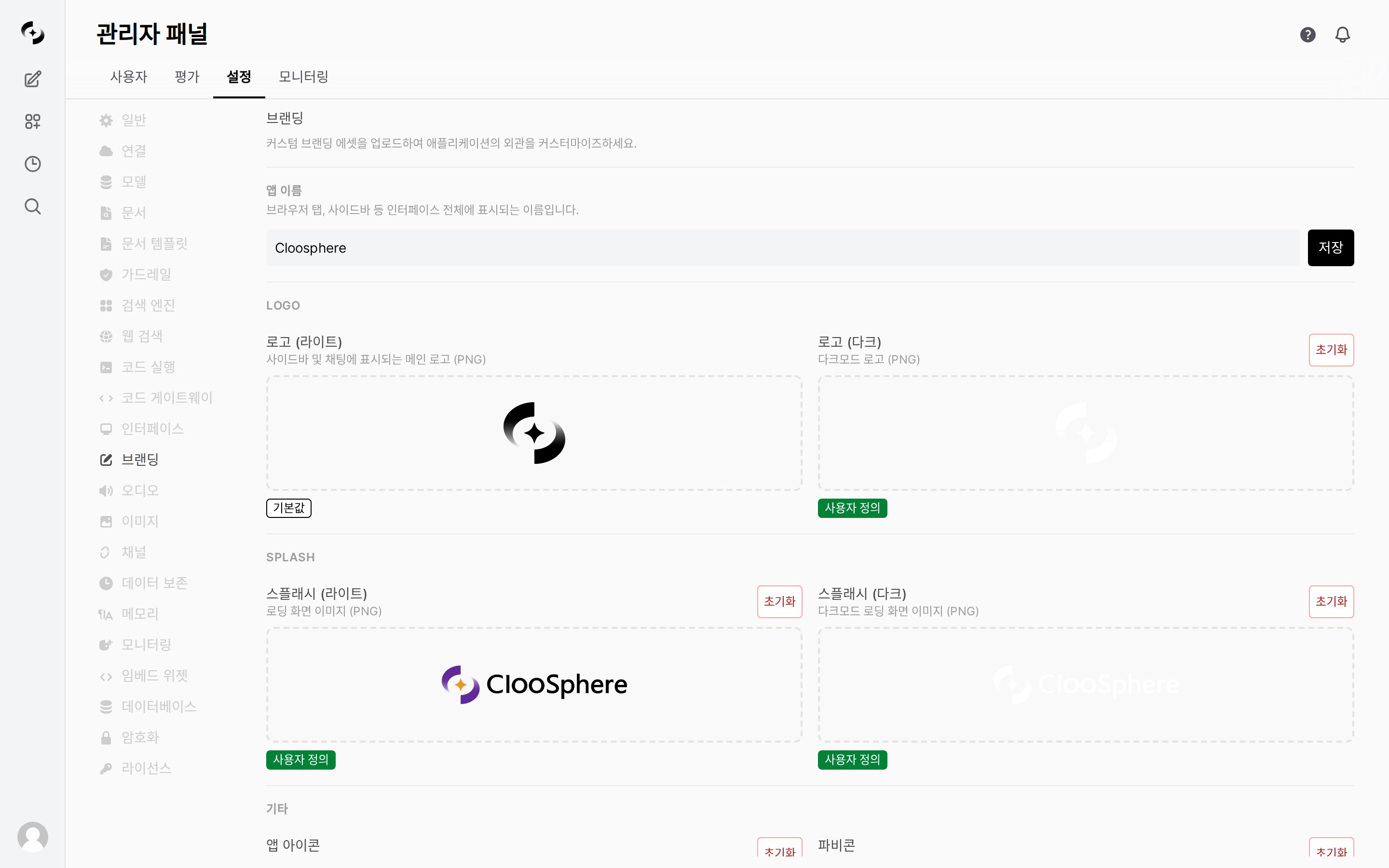Click the terminal icon beside 코드 실행
The width and height of the screenshot is (1389, 868).
(106, 367)
